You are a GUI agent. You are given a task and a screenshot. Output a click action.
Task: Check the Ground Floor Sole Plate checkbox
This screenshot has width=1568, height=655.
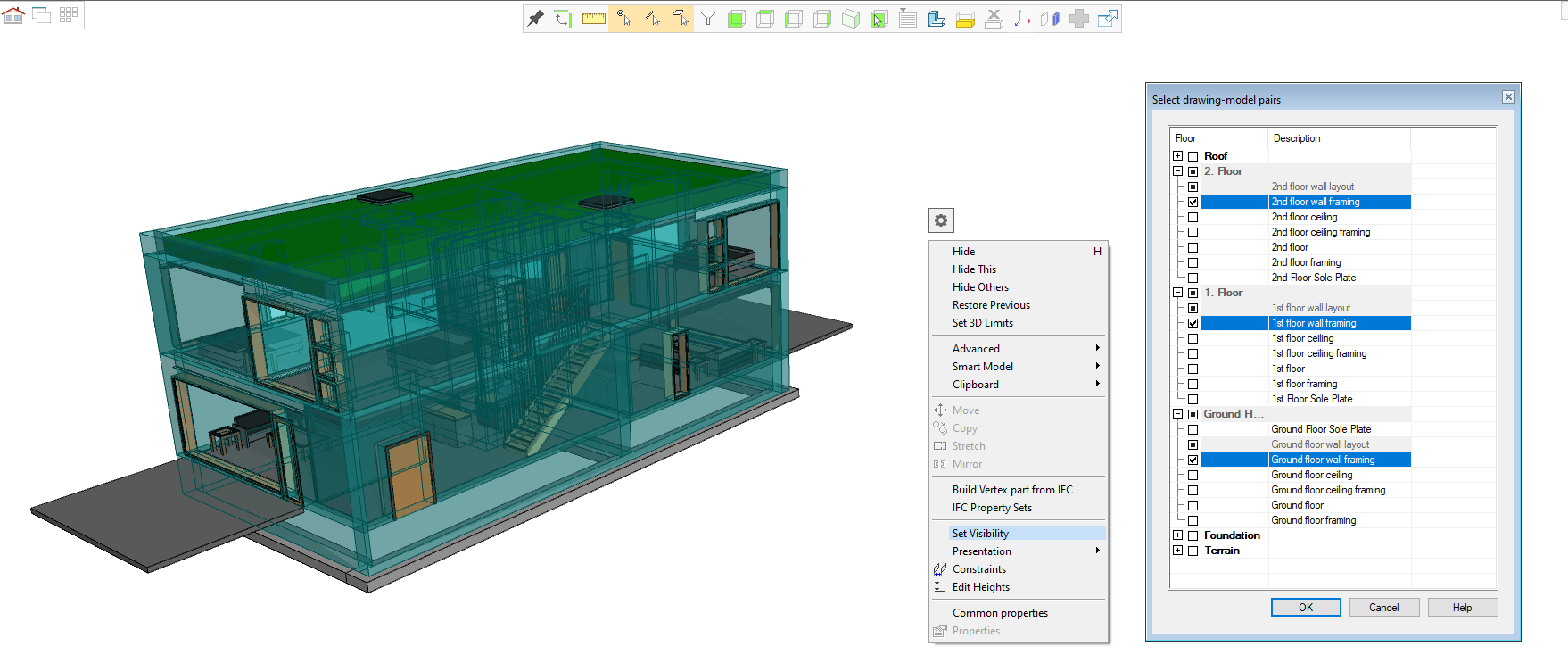tap(1193, 430)
